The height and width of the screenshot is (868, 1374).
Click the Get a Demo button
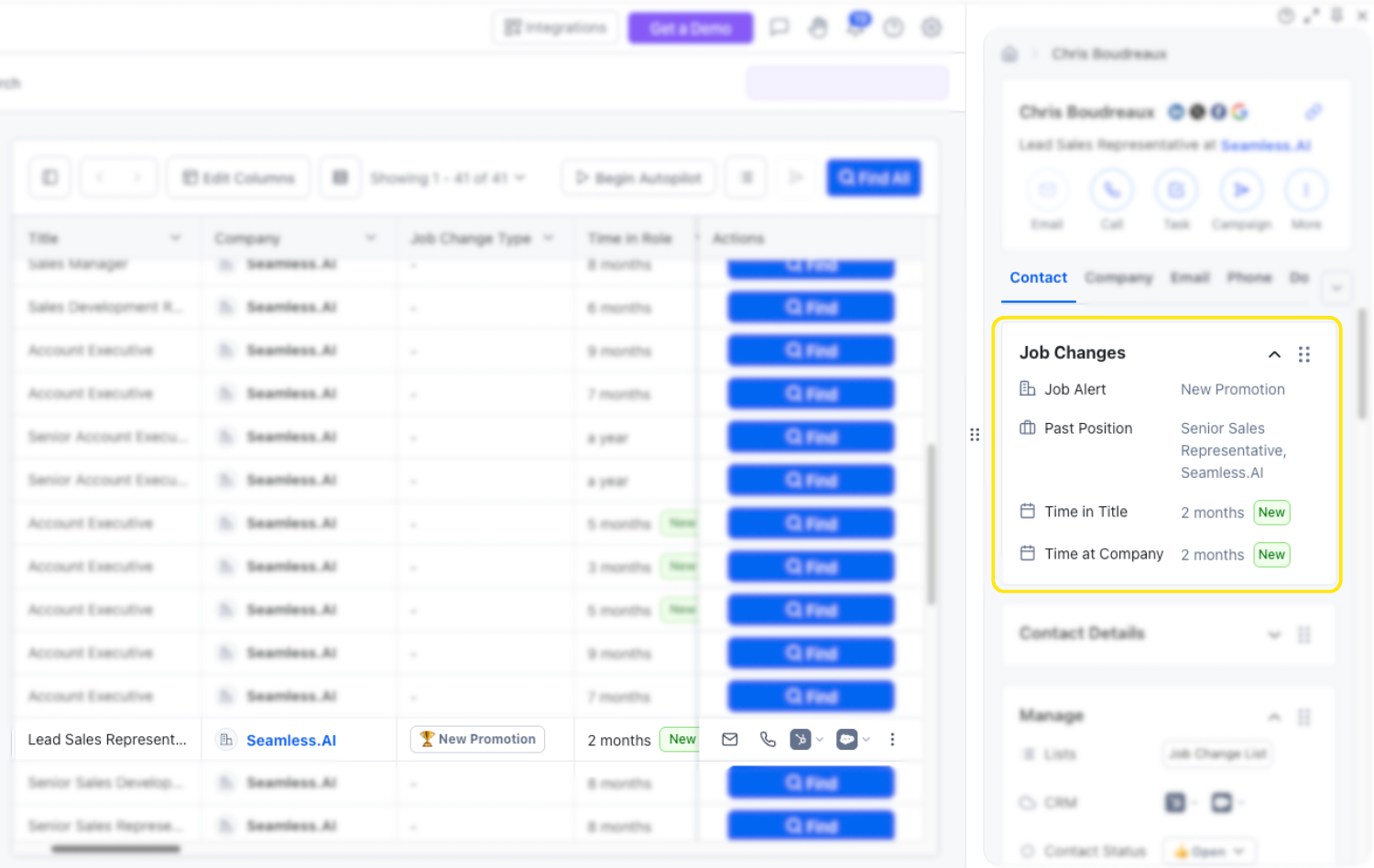[x=690, y=27]
